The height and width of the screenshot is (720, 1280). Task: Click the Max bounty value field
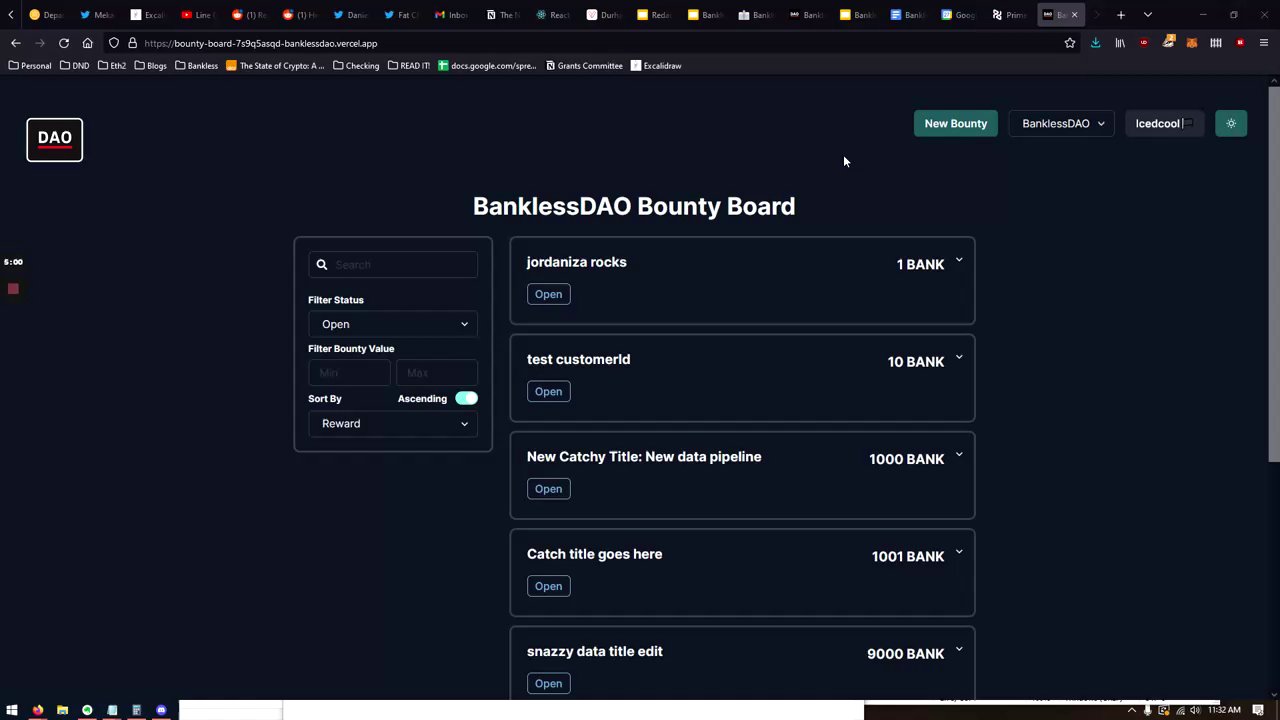pyautogui.click(x=437, y=373)
